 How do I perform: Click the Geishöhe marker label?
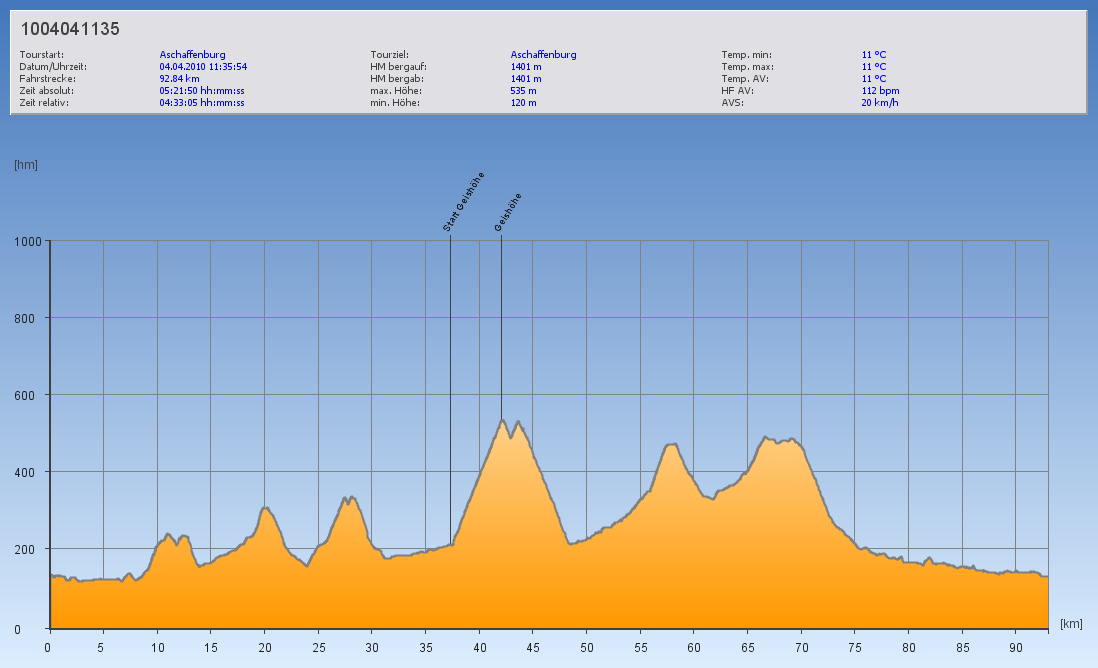[x=508, y=212]
